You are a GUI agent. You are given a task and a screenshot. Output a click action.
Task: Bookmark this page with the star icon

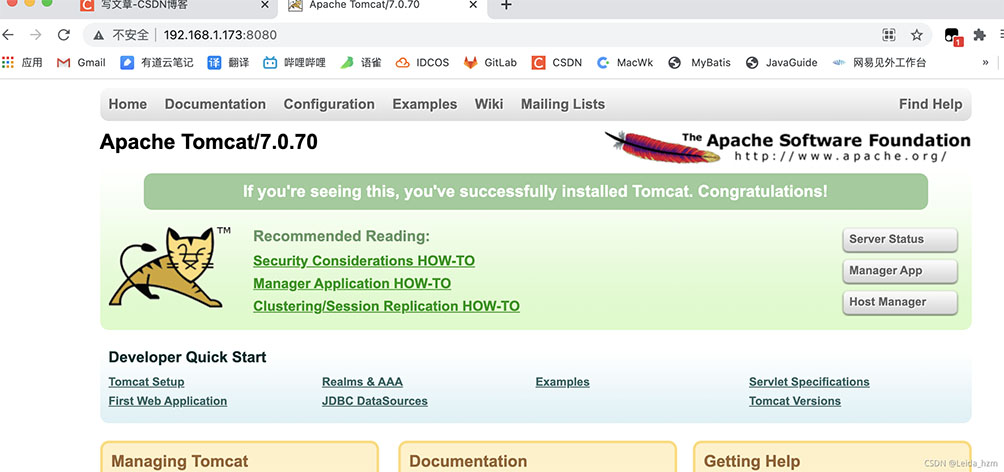tap(916, 35)
